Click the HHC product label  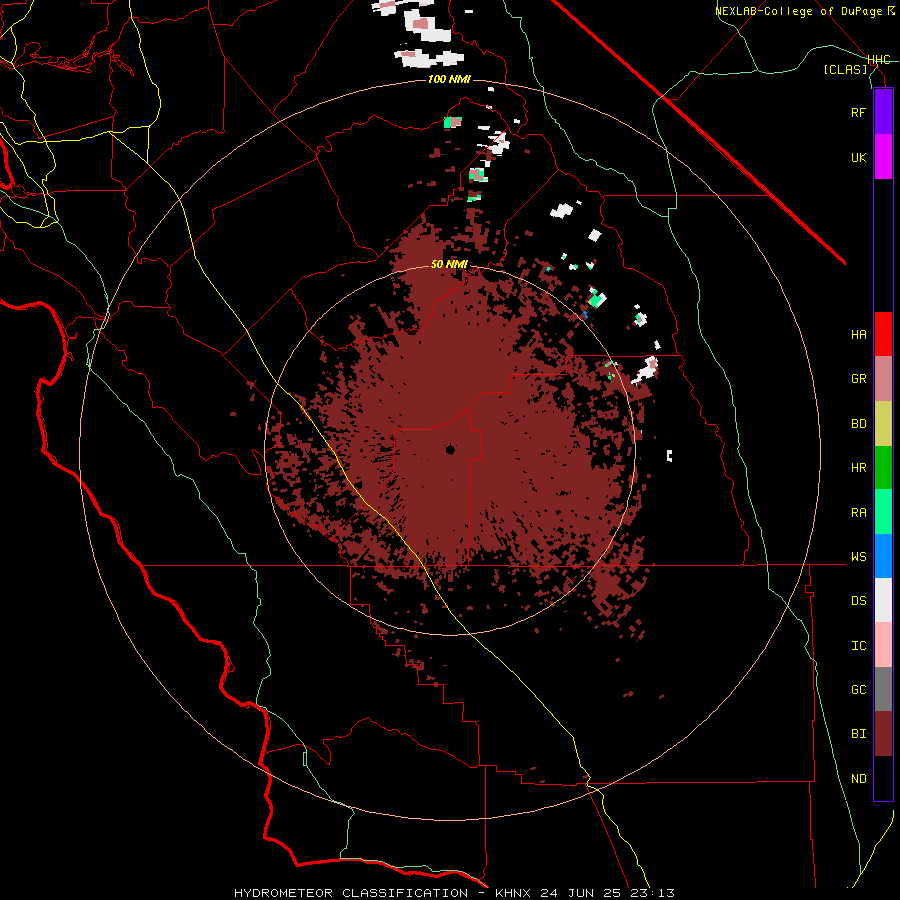point(878,60)
